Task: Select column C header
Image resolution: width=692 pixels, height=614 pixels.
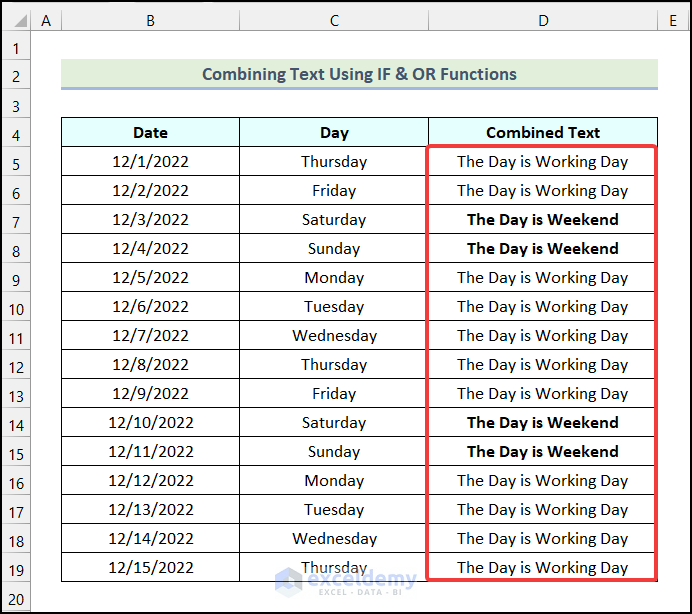Action: pyautogui.click(x=334, y=20)
